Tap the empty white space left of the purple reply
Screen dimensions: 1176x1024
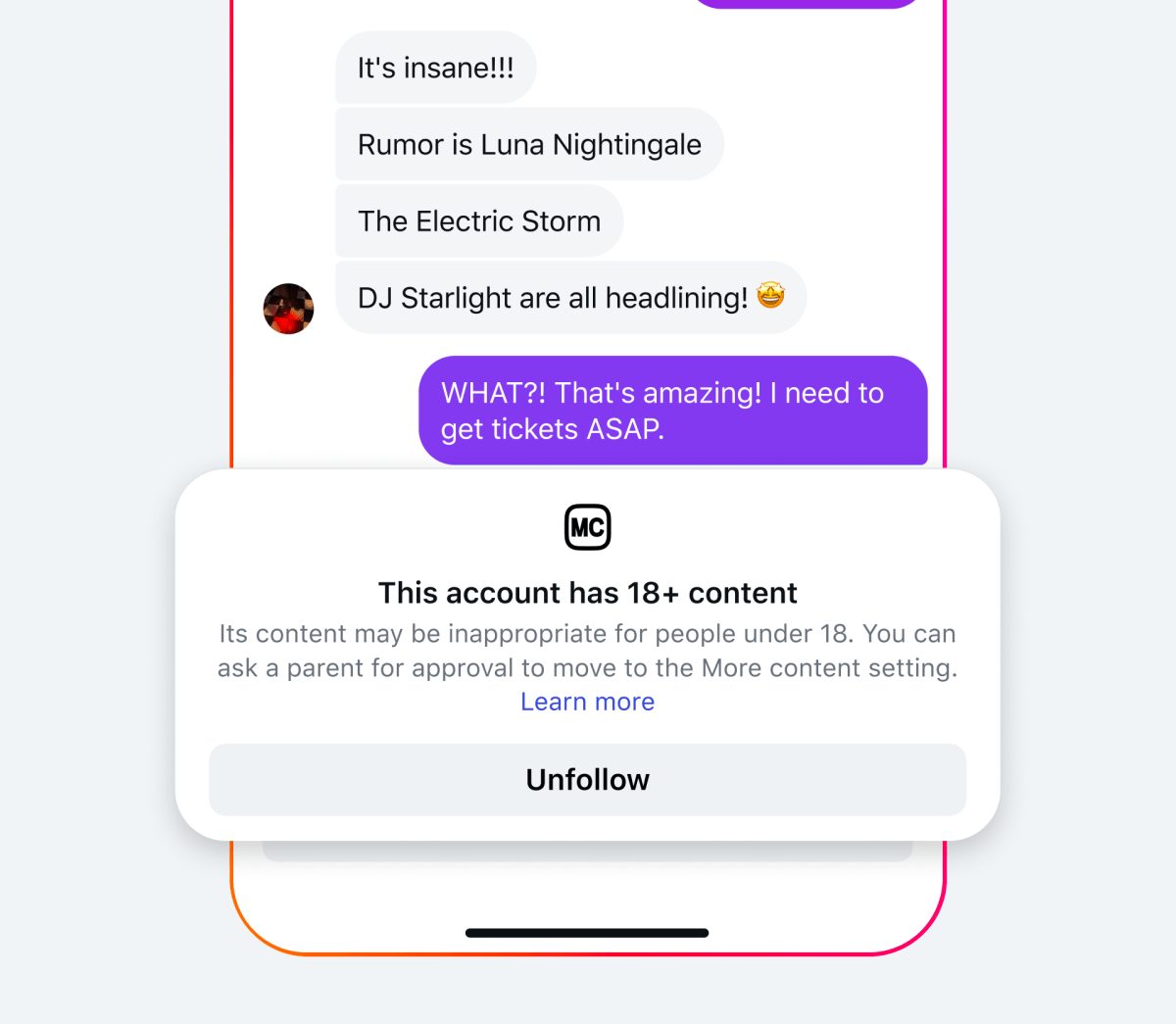[325, 411]
